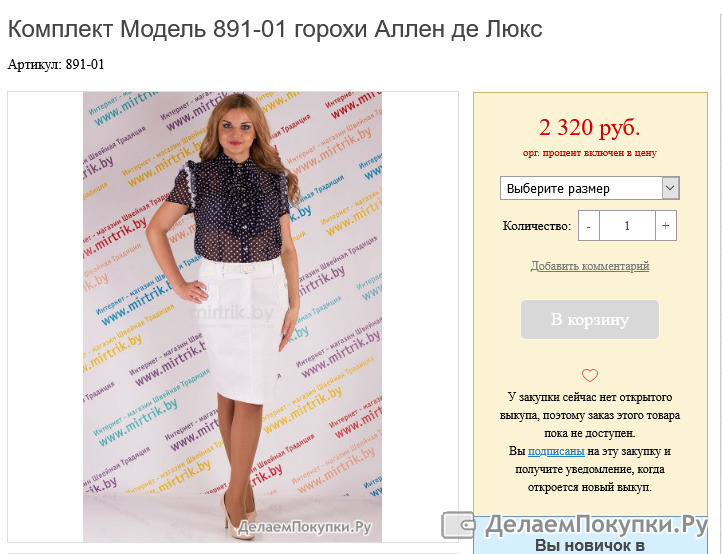The image size is (722, 554).
Task: Increase quantity with the plus button
Action: pos(665,226)
